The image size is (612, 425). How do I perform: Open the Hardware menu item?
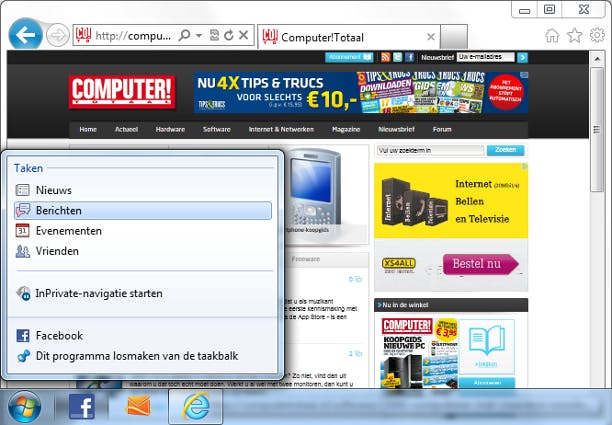170,130
